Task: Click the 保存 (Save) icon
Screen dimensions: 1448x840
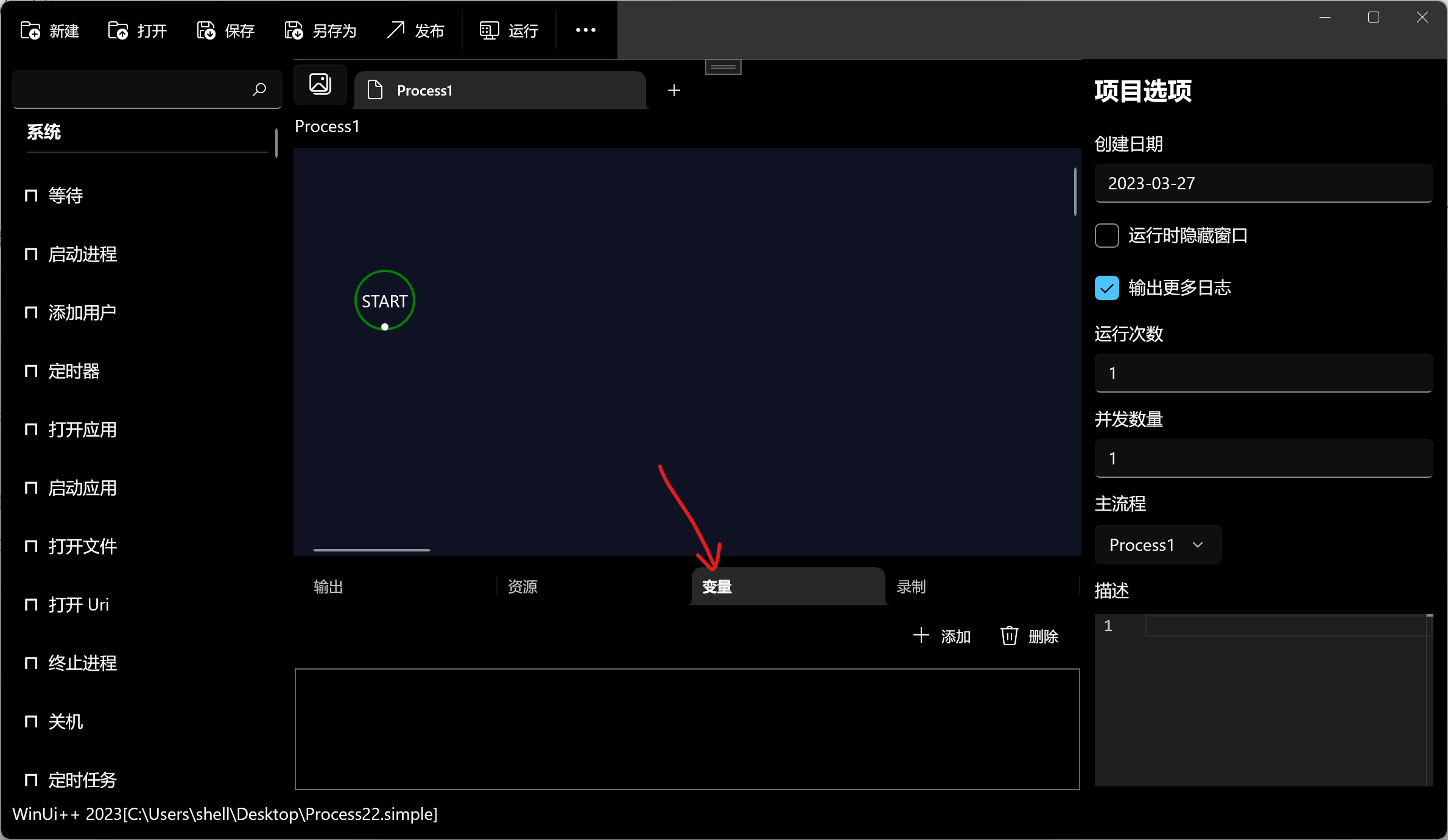Action: point(206,30)
